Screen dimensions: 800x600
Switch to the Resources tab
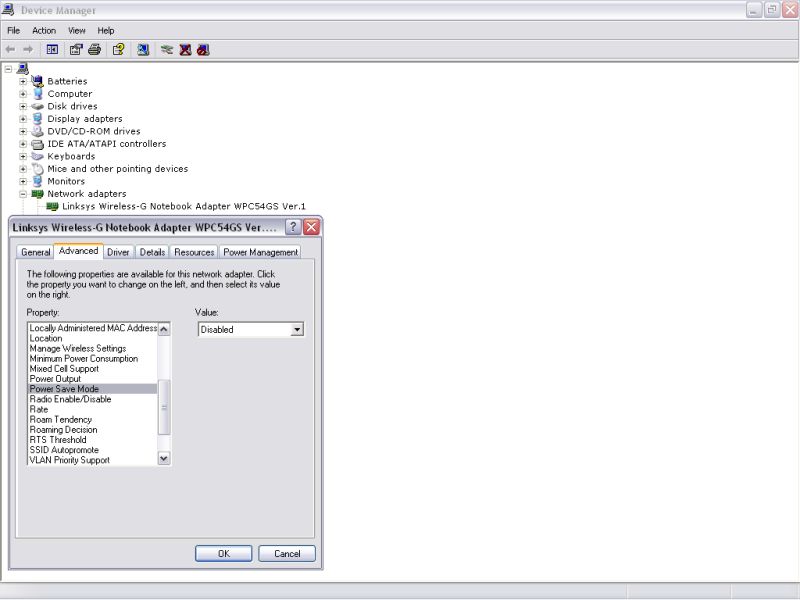[x=194, y=252]
